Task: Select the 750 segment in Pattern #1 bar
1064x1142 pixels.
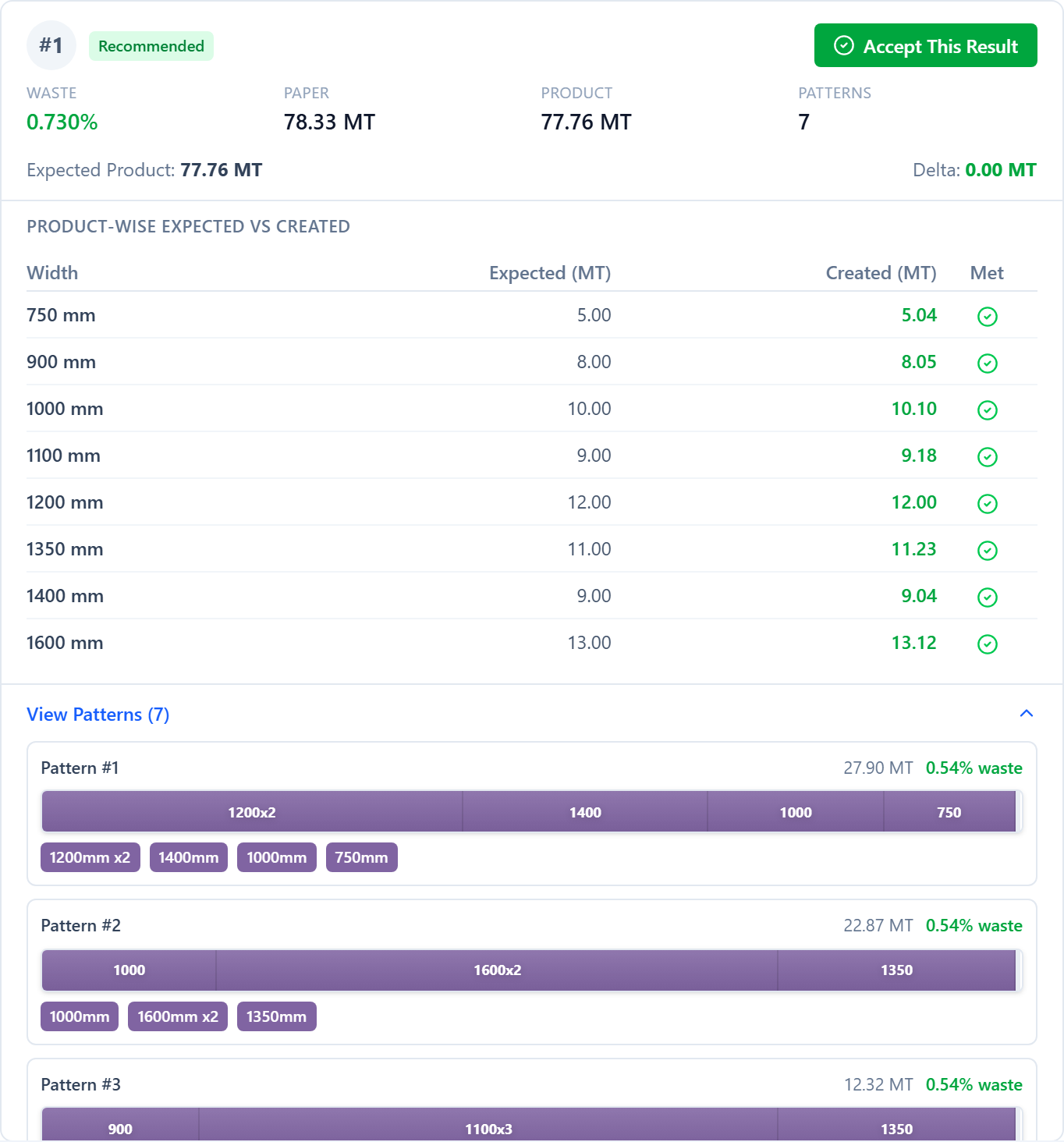Action: point(949,812)
